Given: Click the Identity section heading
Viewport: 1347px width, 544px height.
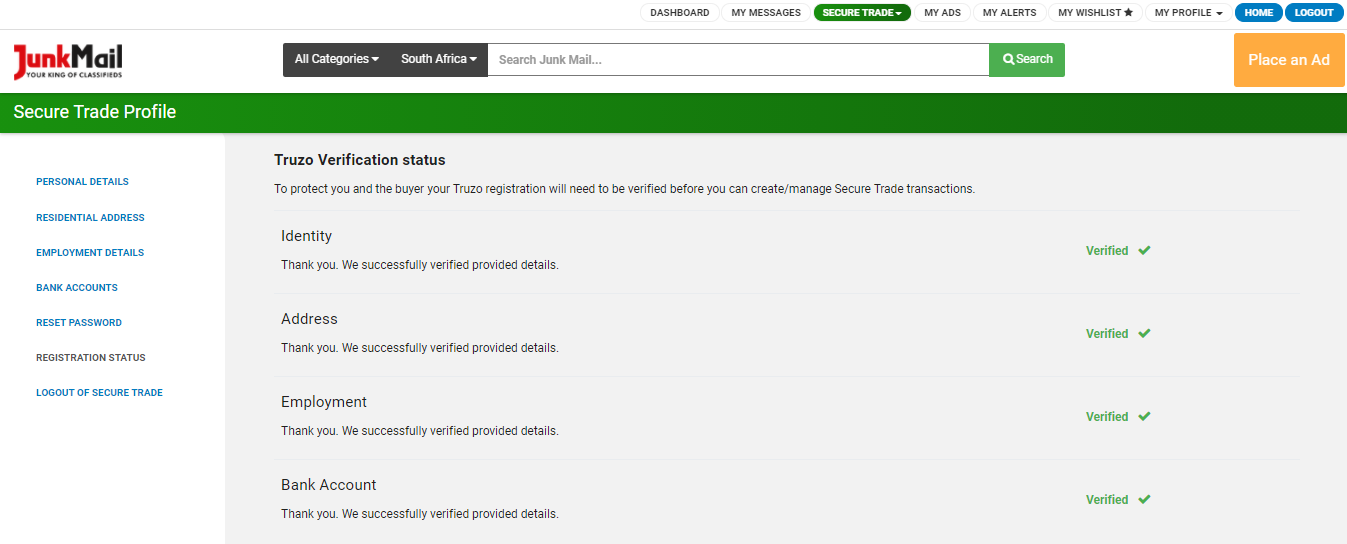Looking at the screenshot, I should [x=306, y=237].
